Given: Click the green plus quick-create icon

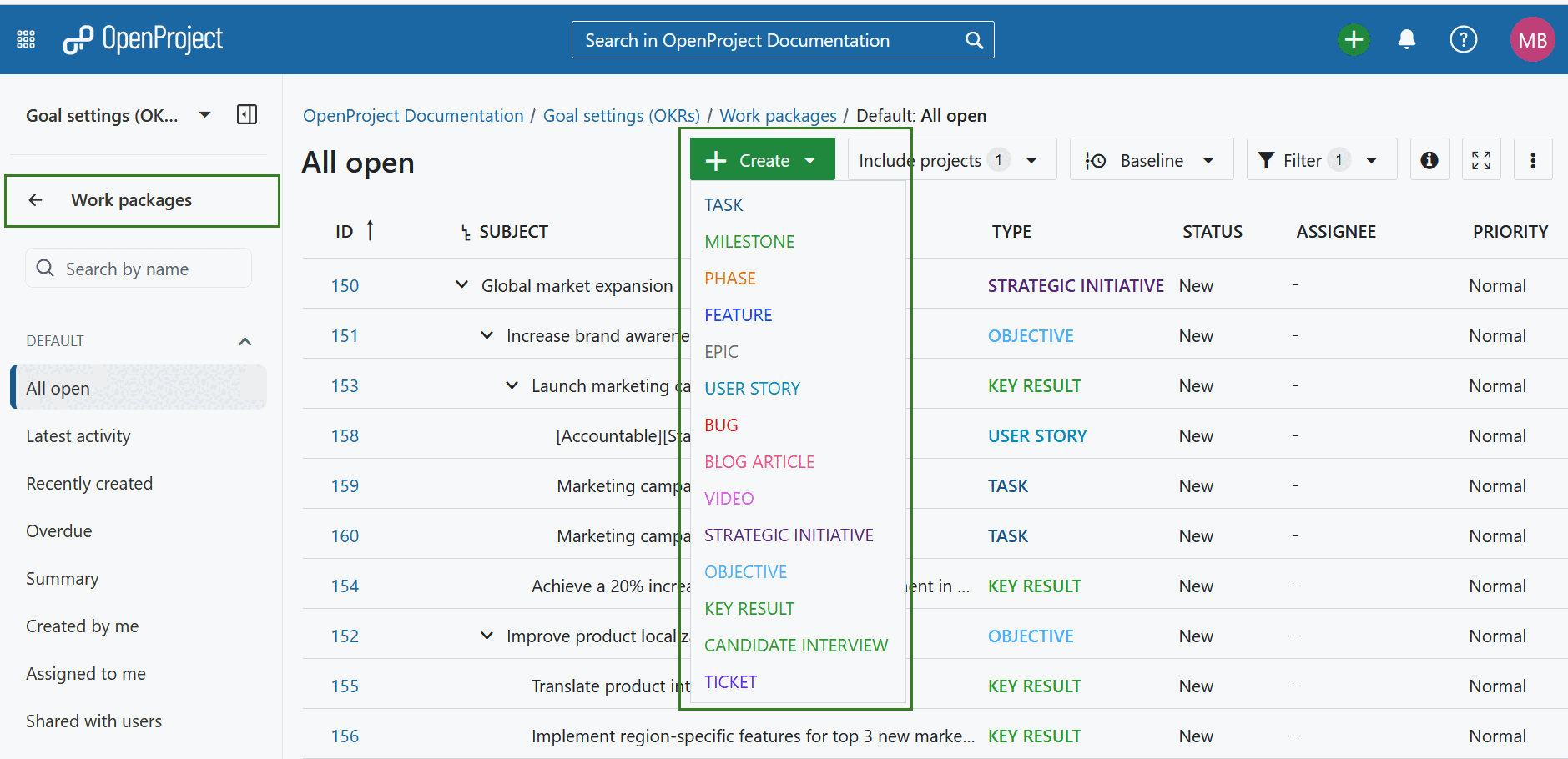Looking at the screenshot, I should click(1354, 38).
